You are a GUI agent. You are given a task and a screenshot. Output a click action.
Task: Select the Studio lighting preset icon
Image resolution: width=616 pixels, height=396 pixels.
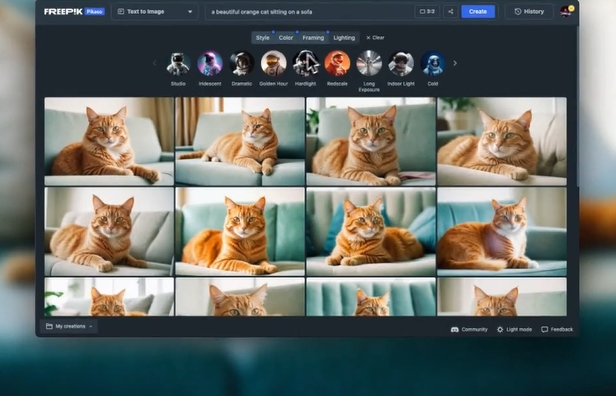coord(178,63)
